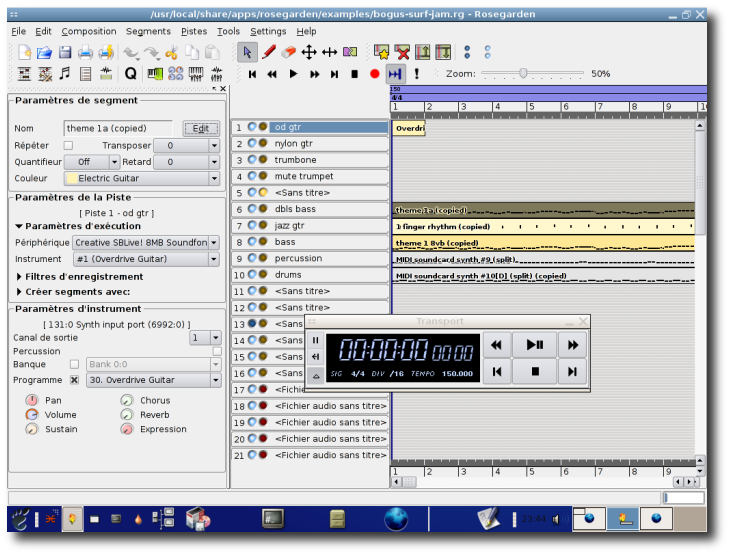Select the eraser tool in toolbar
This screenshot has height=555, width=730.
pos(289,52)
